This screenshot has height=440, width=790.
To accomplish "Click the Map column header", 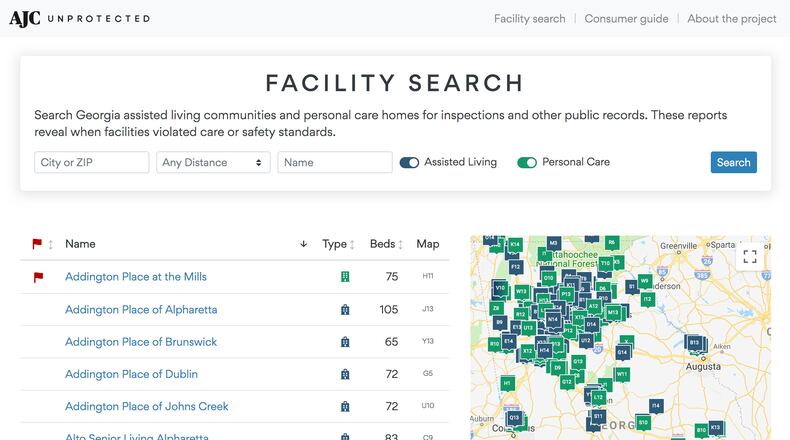I will [428, 244].
